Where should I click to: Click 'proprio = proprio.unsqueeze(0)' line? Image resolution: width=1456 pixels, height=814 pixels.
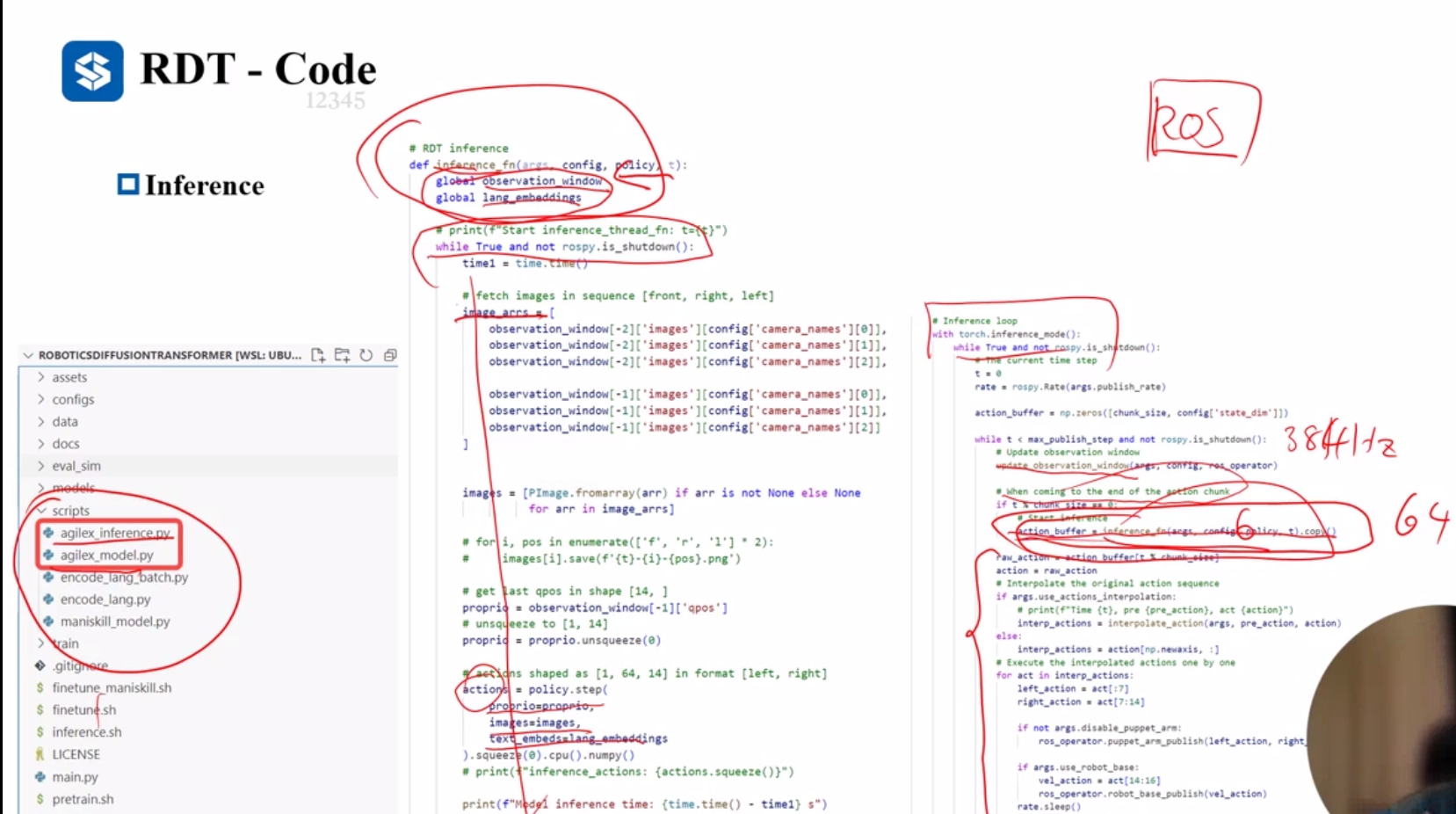coord(562,640)
